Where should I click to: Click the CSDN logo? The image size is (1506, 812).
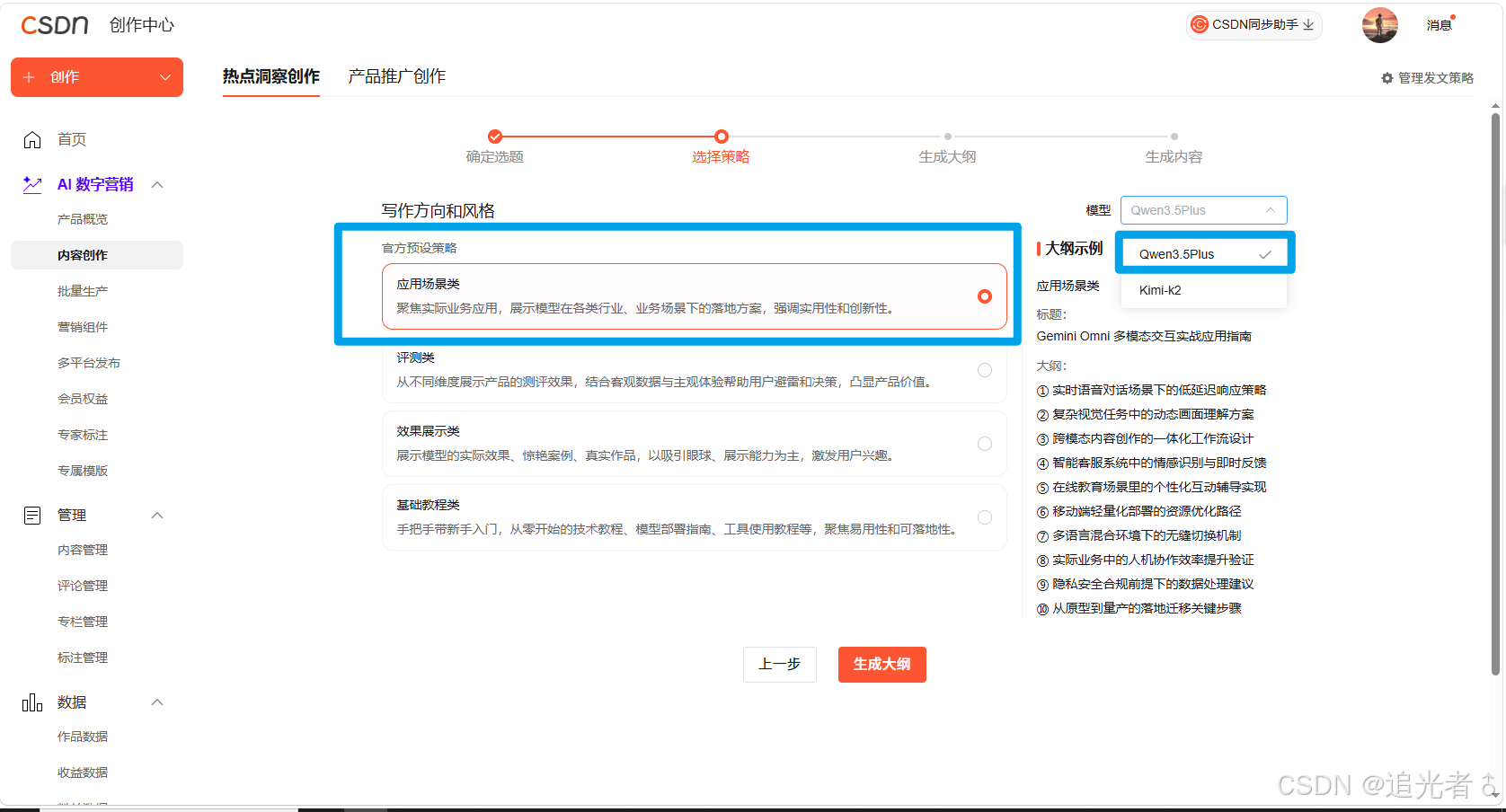click(x=55, y=25)
